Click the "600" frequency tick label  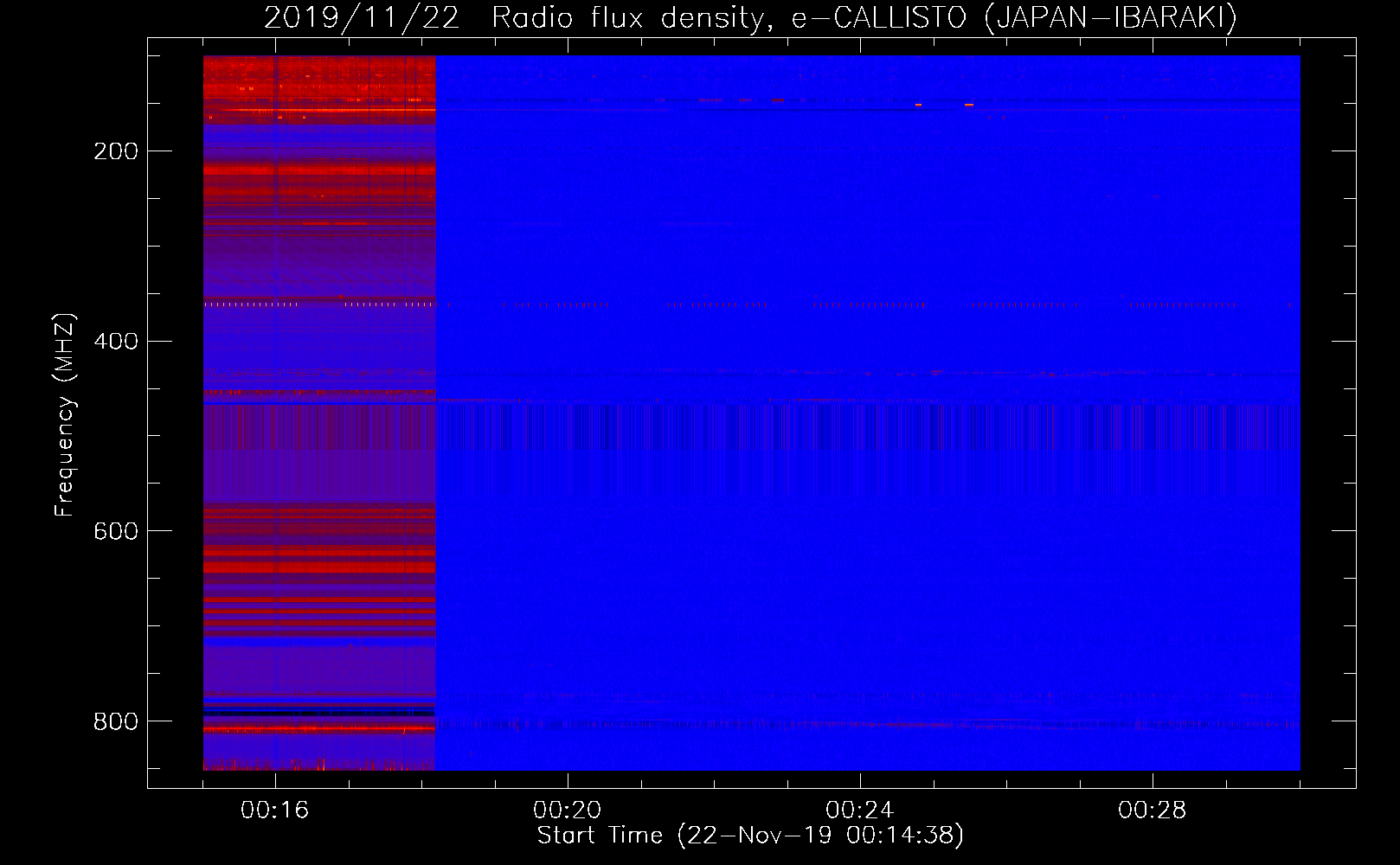116,531
